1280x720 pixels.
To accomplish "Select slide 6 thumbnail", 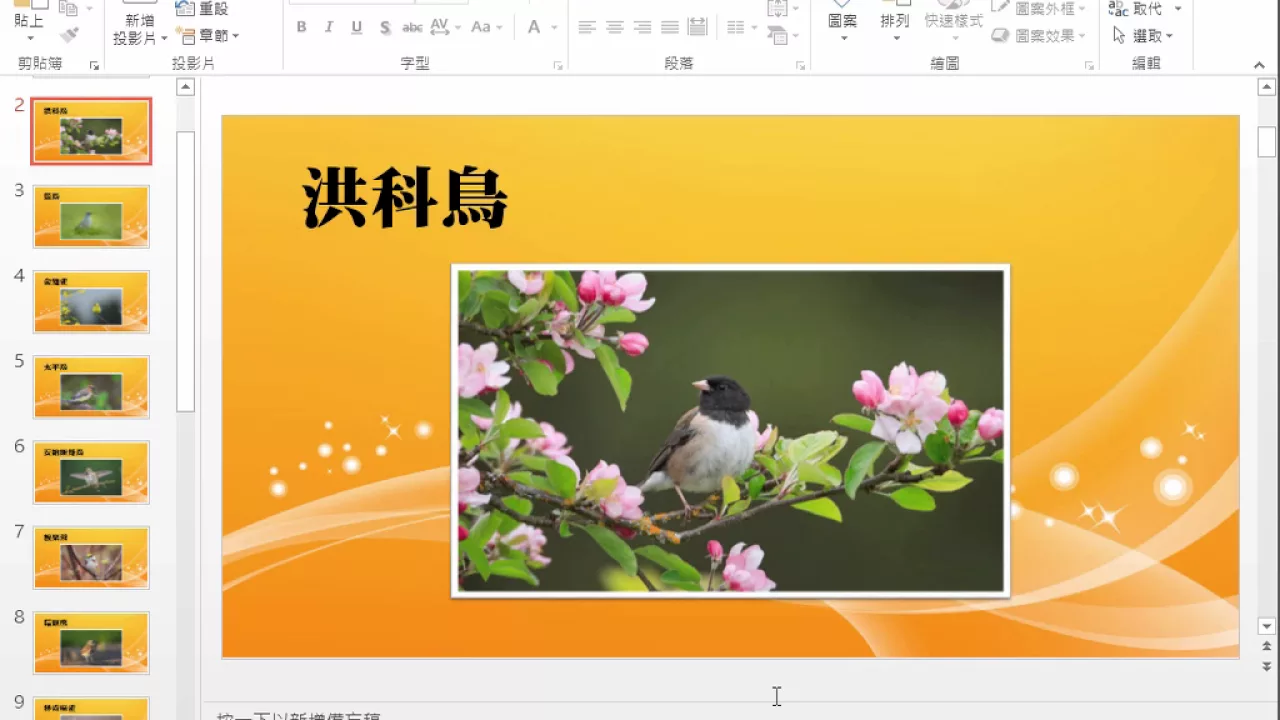I will (91, 472).
